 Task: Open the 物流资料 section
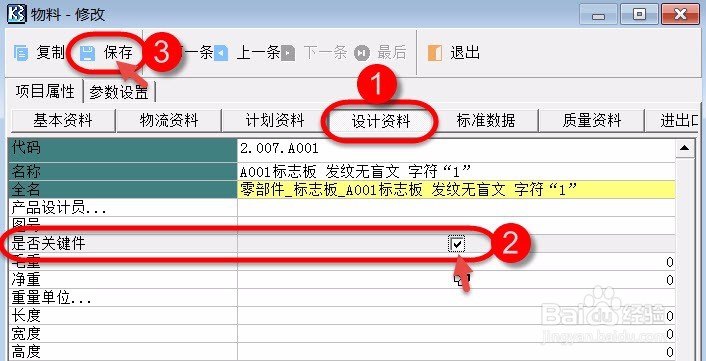tap(169, 121)
